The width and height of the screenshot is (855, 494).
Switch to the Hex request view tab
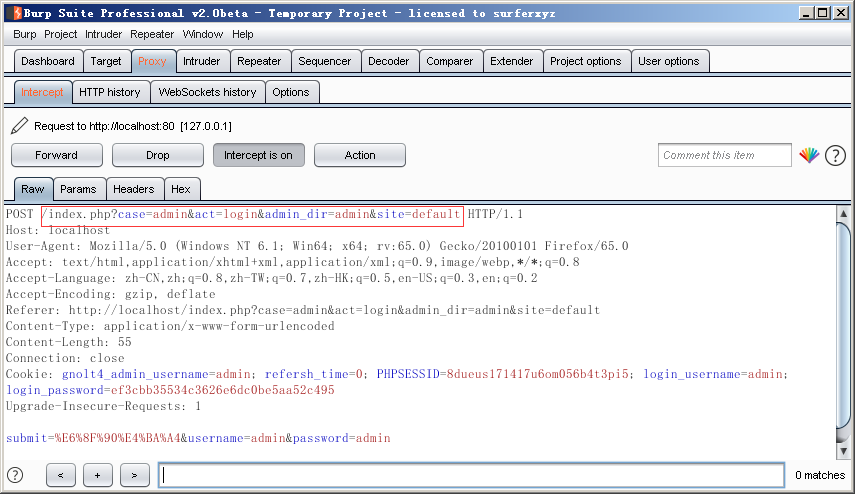[x=181, y=189]
